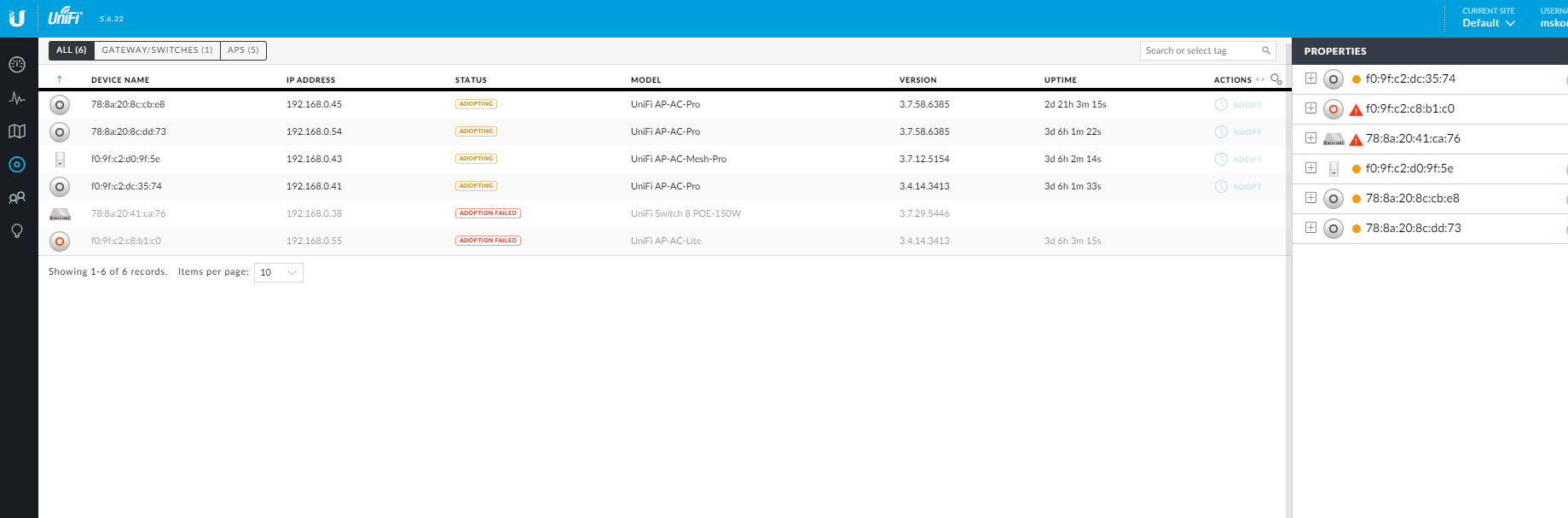Click version 3.7.12.5154
Image resolution: width=1568 pixels, height=518 pixels.
coord(924,159)
